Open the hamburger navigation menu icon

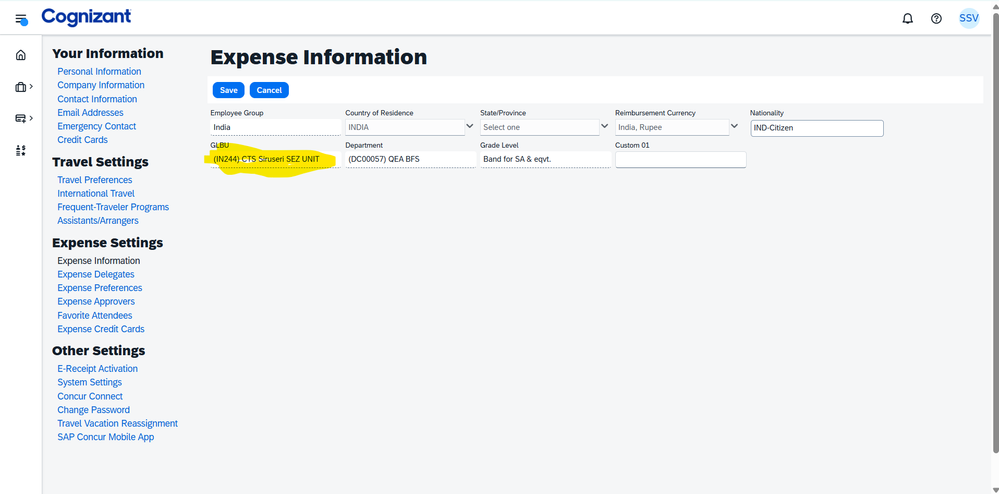21,19
